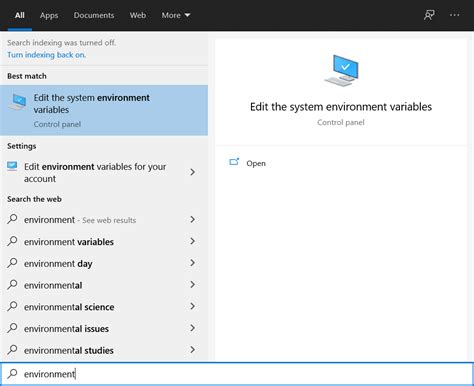Open the three-dot options menu
Screen dimensions: 474x386
tap(455, 15)
